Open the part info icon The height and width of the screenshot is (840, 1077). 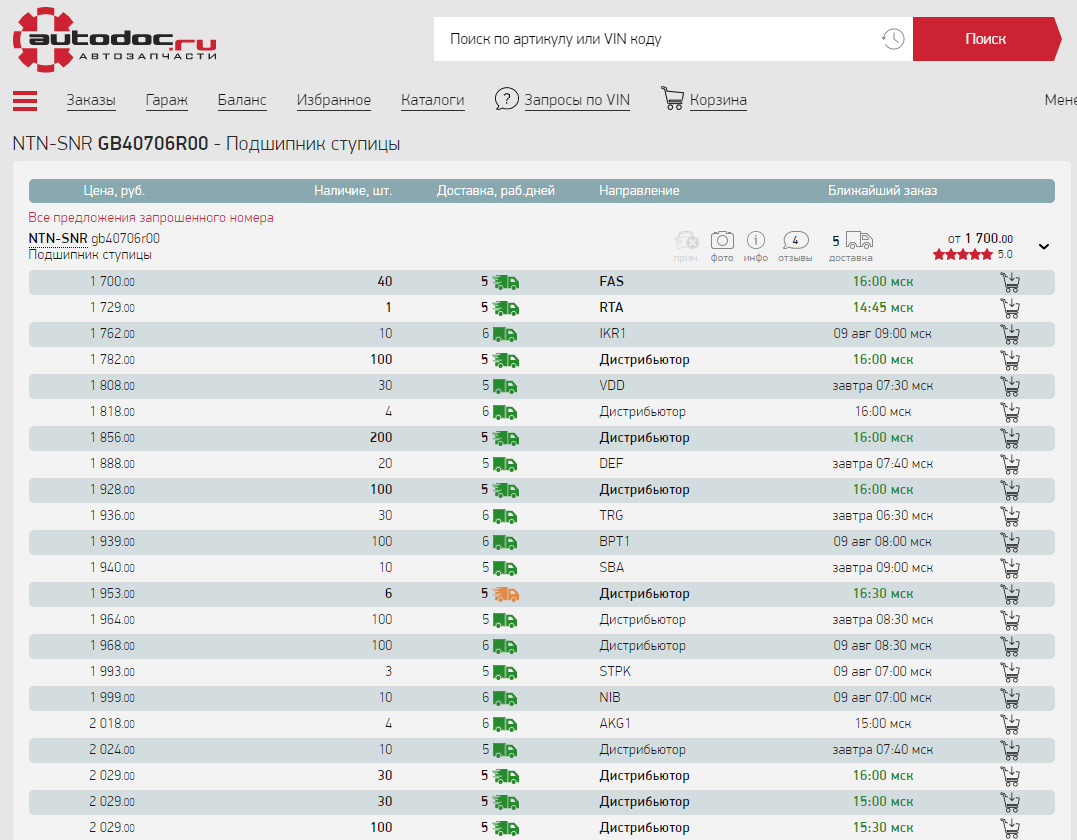[x=756, y=240]
